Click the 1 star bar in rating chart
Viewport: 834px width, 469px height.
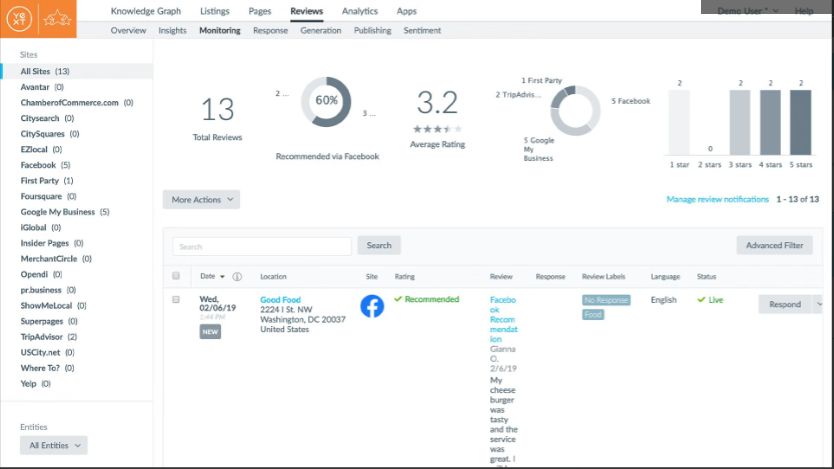point(679,122)
